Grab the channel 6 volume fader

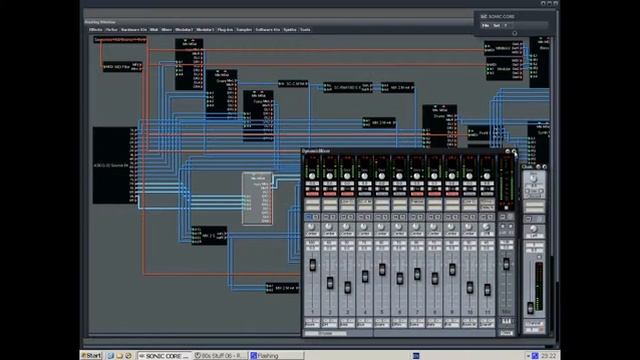click(x=400, y=278)
